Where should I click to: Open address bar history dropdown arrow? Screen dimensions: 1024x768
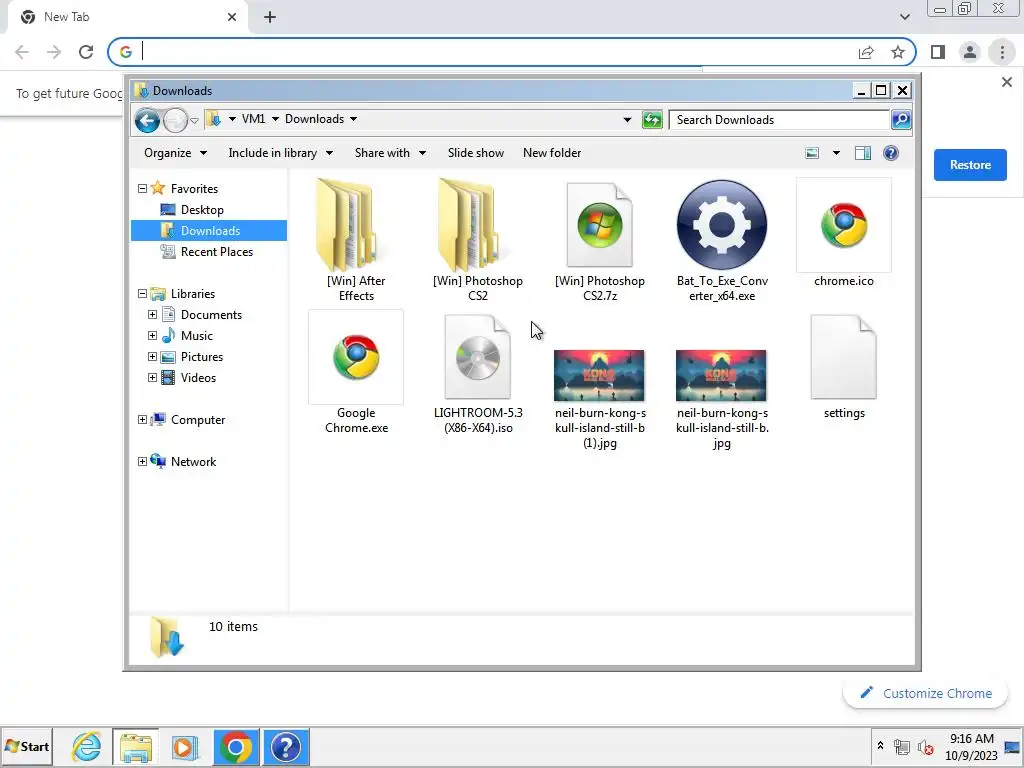coord(627,120)
